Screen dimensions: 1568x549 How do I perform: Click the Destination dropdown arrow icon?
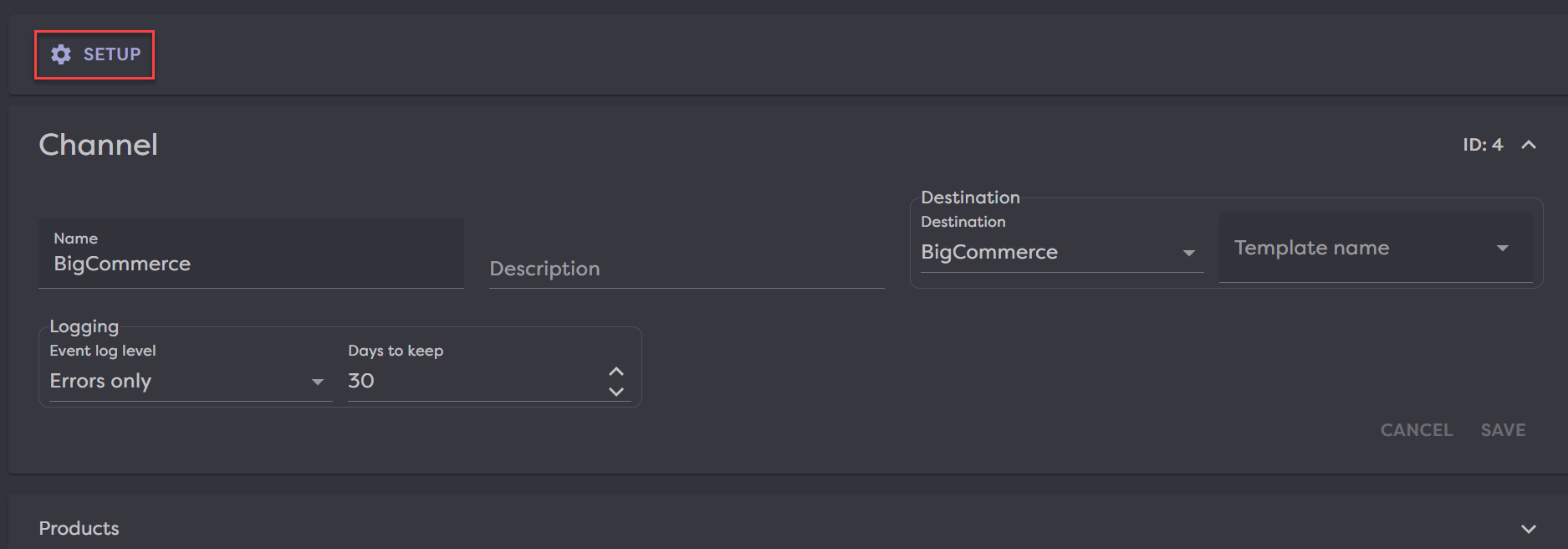click(x=1188, y=253)
